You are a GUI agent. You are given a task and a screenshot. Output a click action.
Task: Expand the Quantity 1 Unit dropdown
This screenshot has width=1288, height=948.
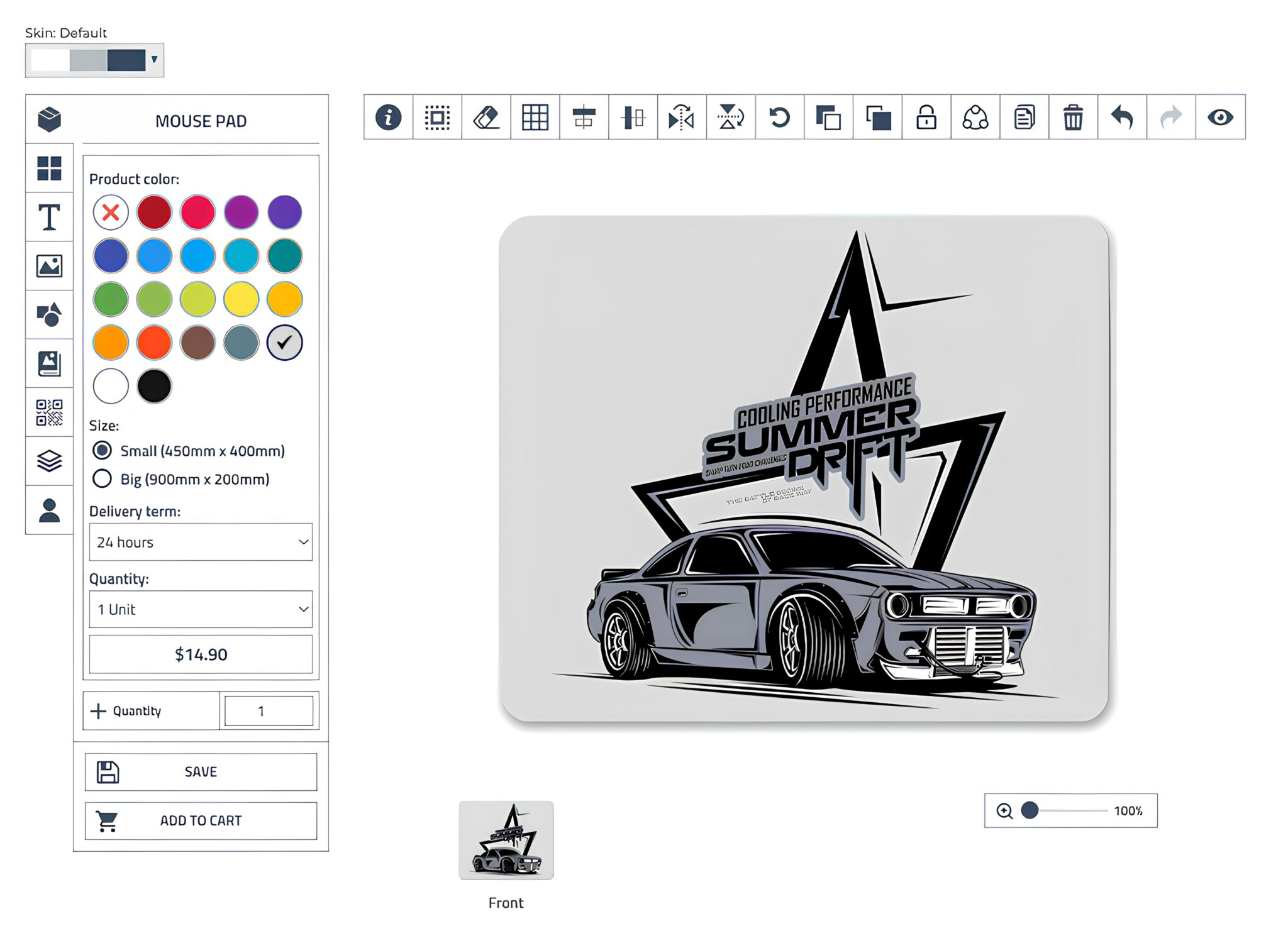[201, 609]
